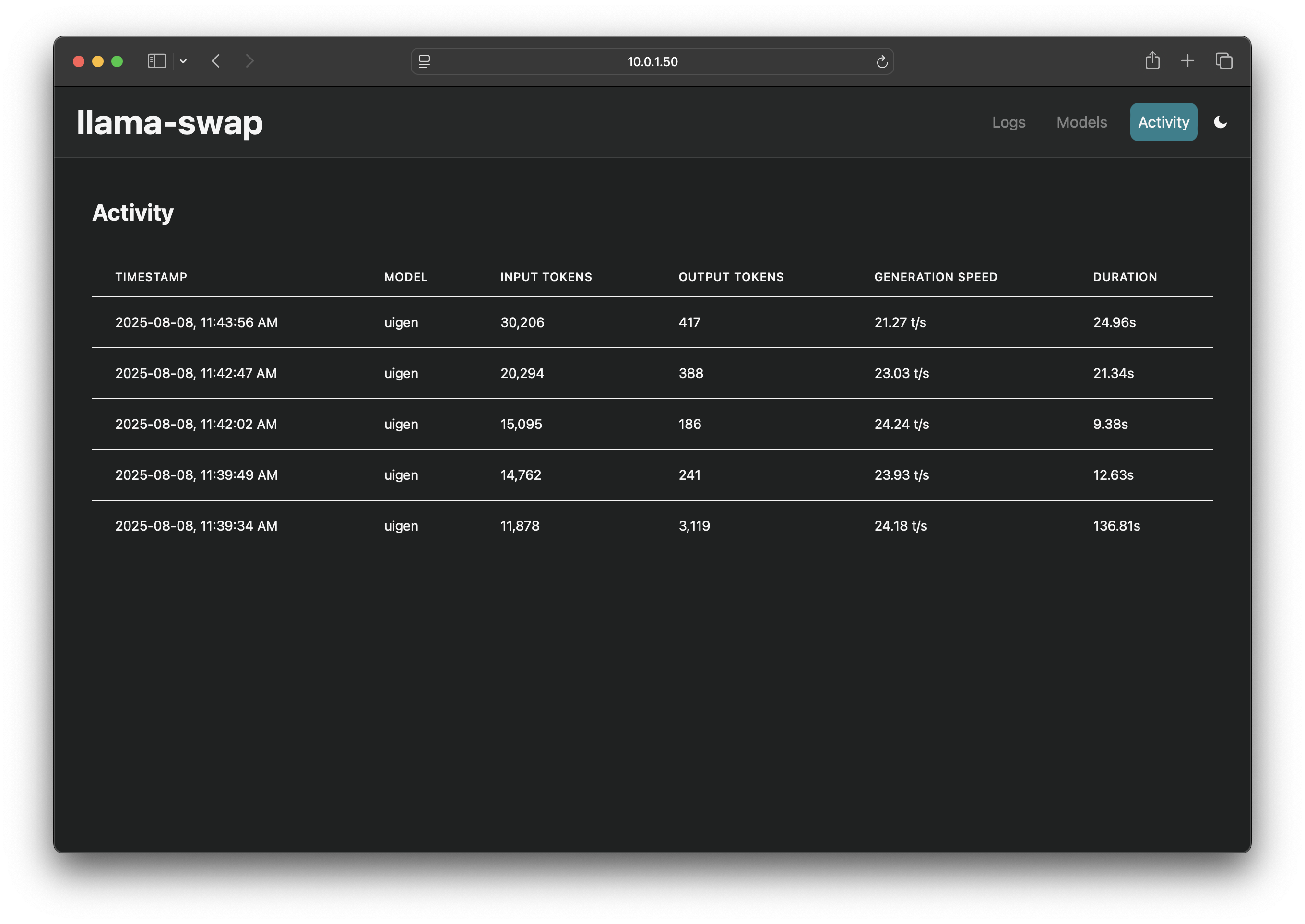Reload the page with refresh icon
1305x924 pixels.
tap(882, 61)
